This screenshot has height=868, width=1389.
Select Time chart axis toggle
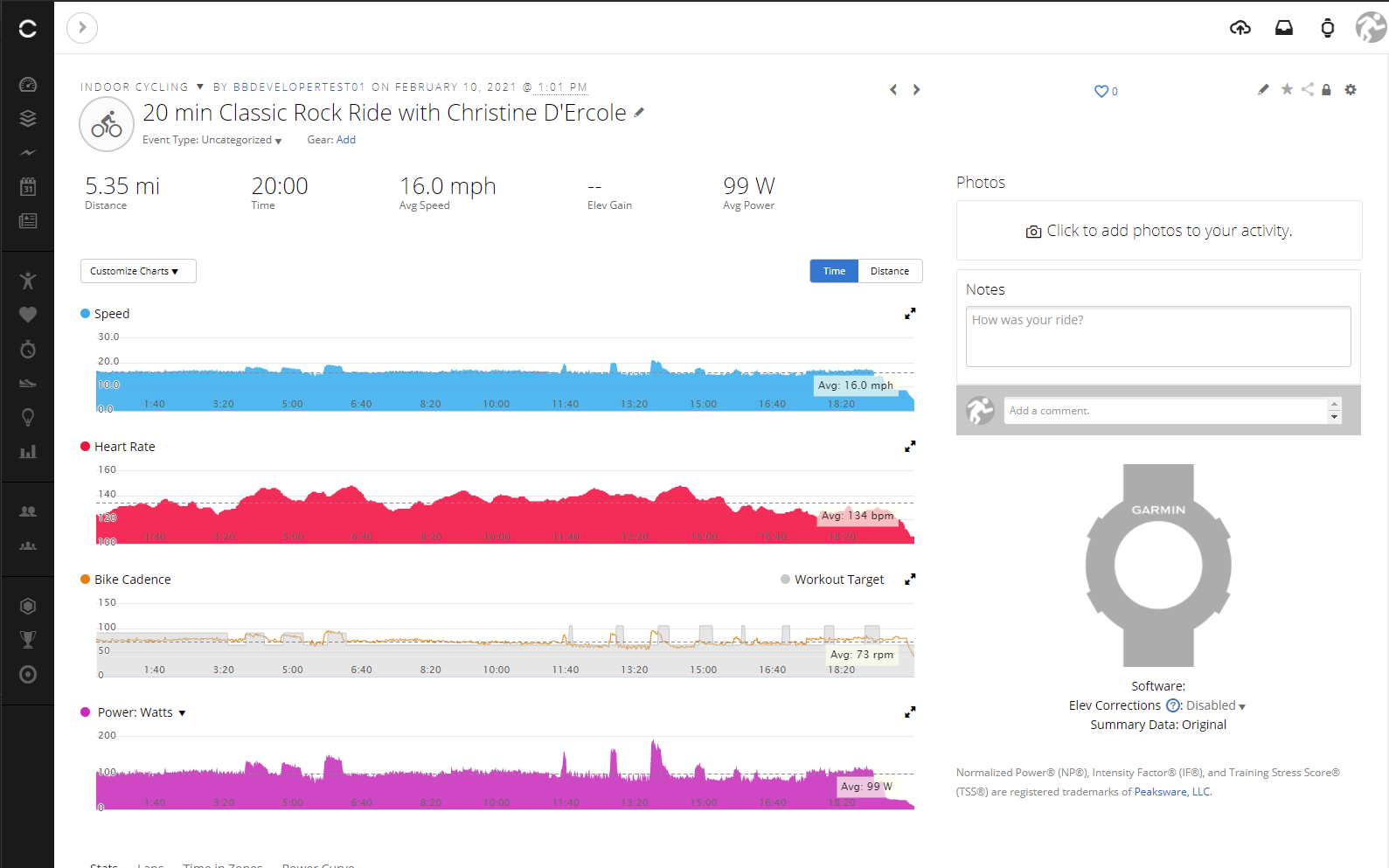click(834, 271)
